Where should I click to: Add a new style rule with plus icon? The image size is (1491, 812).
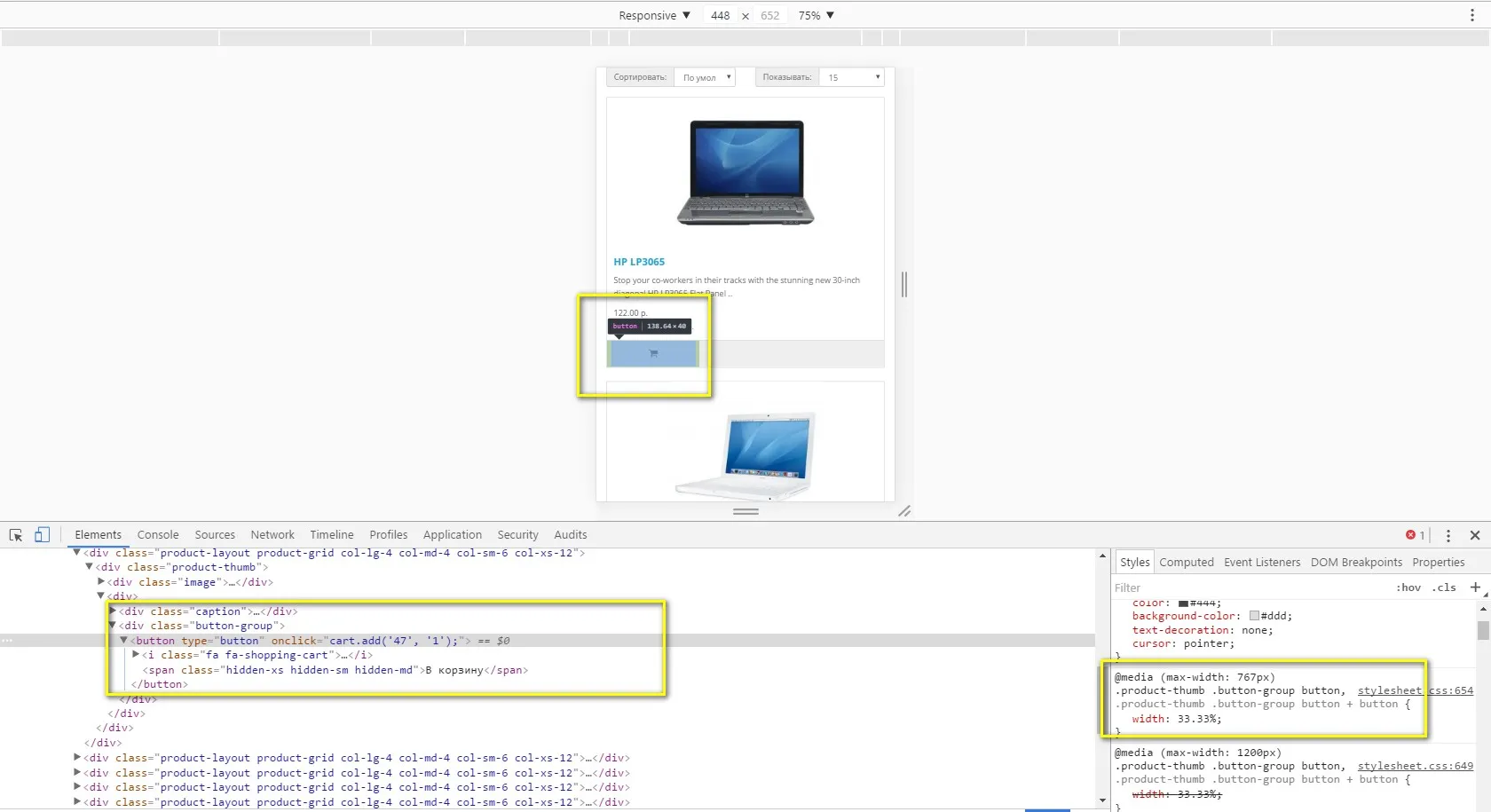tap(1475, 587)
